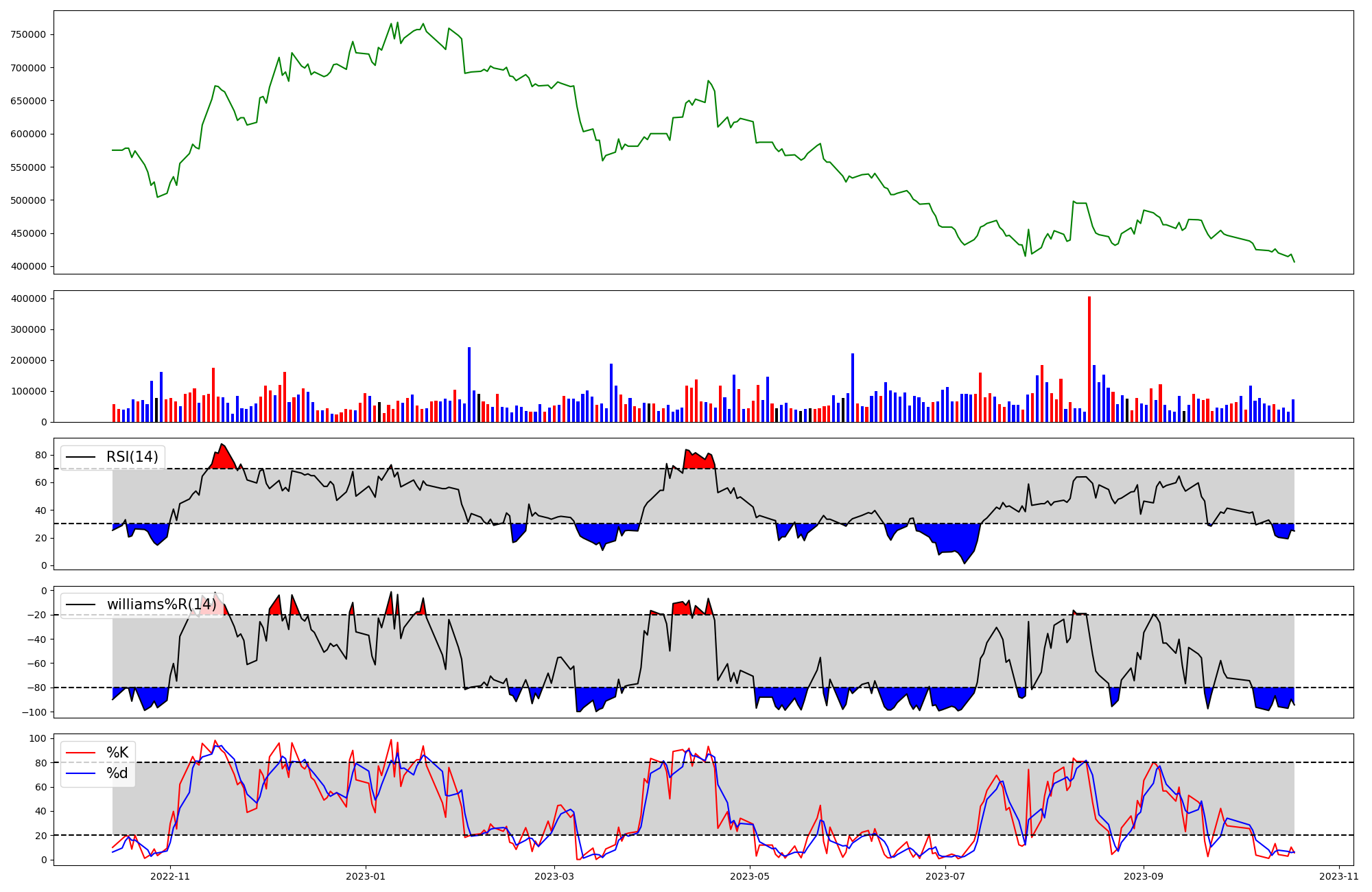The height and width of the screenshot is (892, 1372).
Task: Click the −100 tick on Williams %R axis
Action: coord(34,712)
